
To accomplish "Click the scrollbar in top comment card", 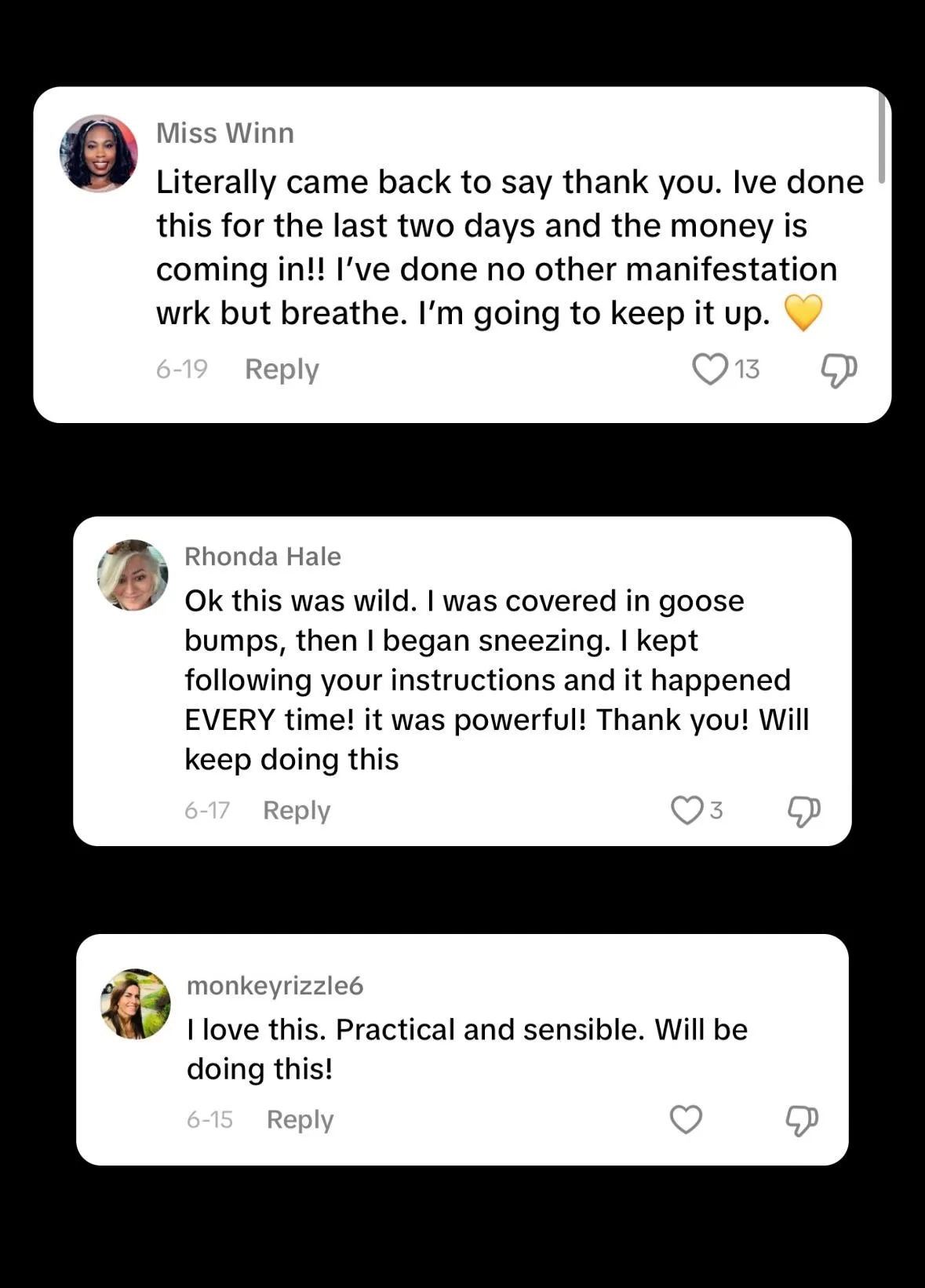I will 882,137.
